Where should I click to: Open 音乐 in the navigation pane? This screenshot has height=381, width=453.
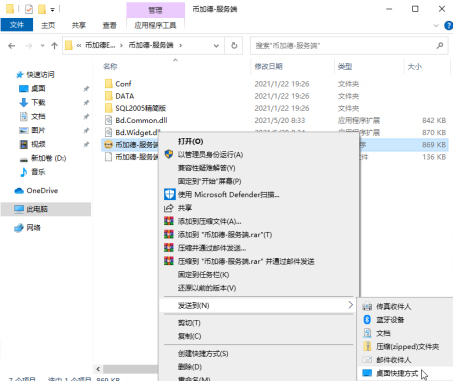38,172
